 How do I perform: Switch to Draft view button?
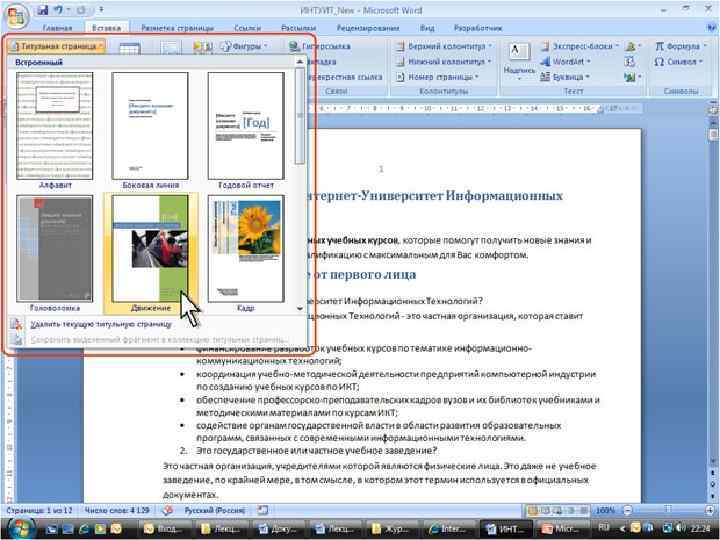[583, 510]
